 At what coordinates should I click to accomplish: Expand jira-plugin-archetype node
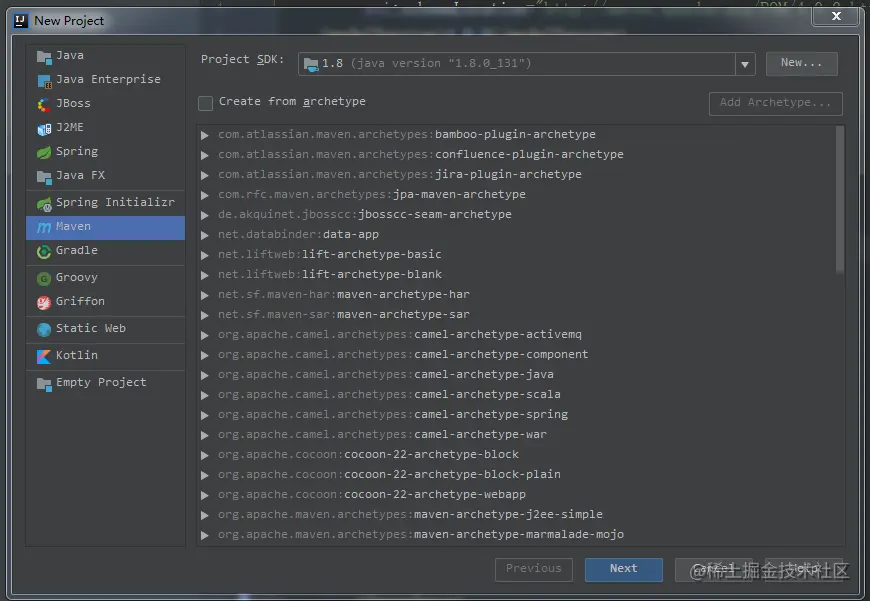205,175
